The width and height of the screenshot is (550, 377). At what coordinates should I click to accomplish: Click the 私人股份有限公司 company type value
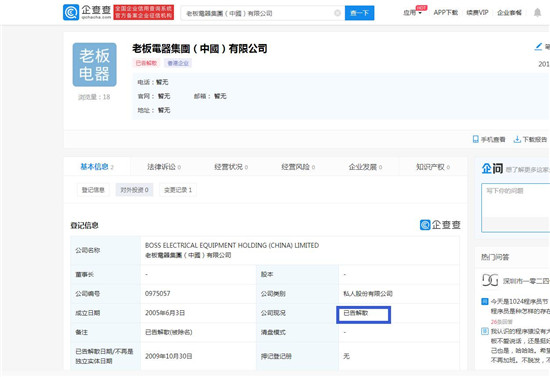tap(368, 294)
